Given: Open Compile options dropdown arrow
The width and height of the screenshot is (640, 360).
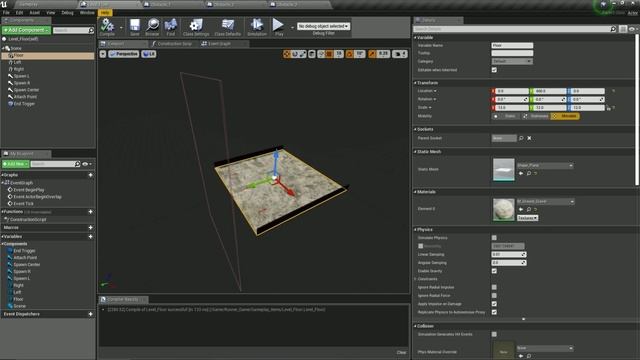Looking at the screenshot, I should click(x=121, y=27).
